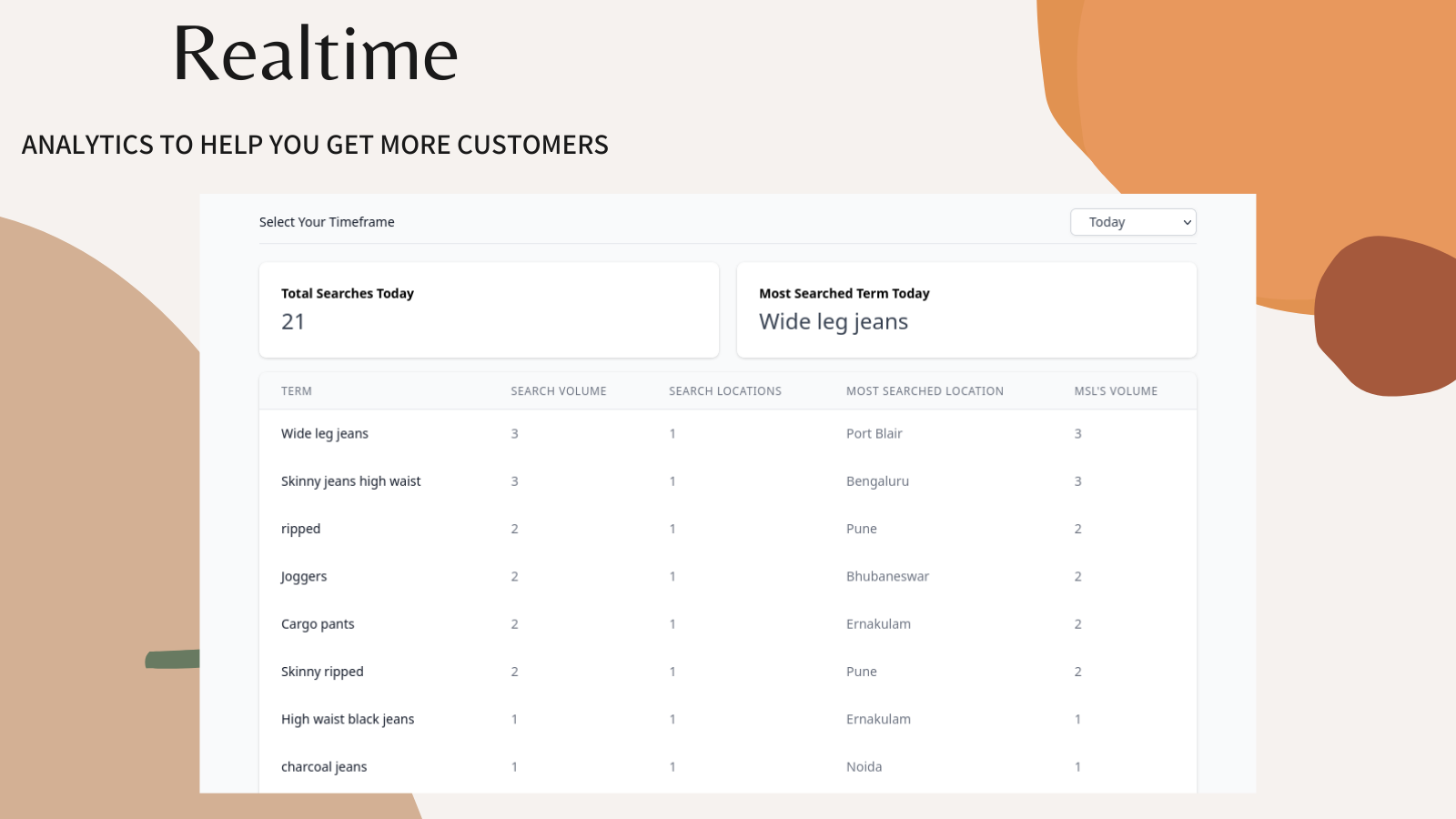Click the Bhubaneswar location cell
This screenshot has width=1456, height=819.
point(887,577)
